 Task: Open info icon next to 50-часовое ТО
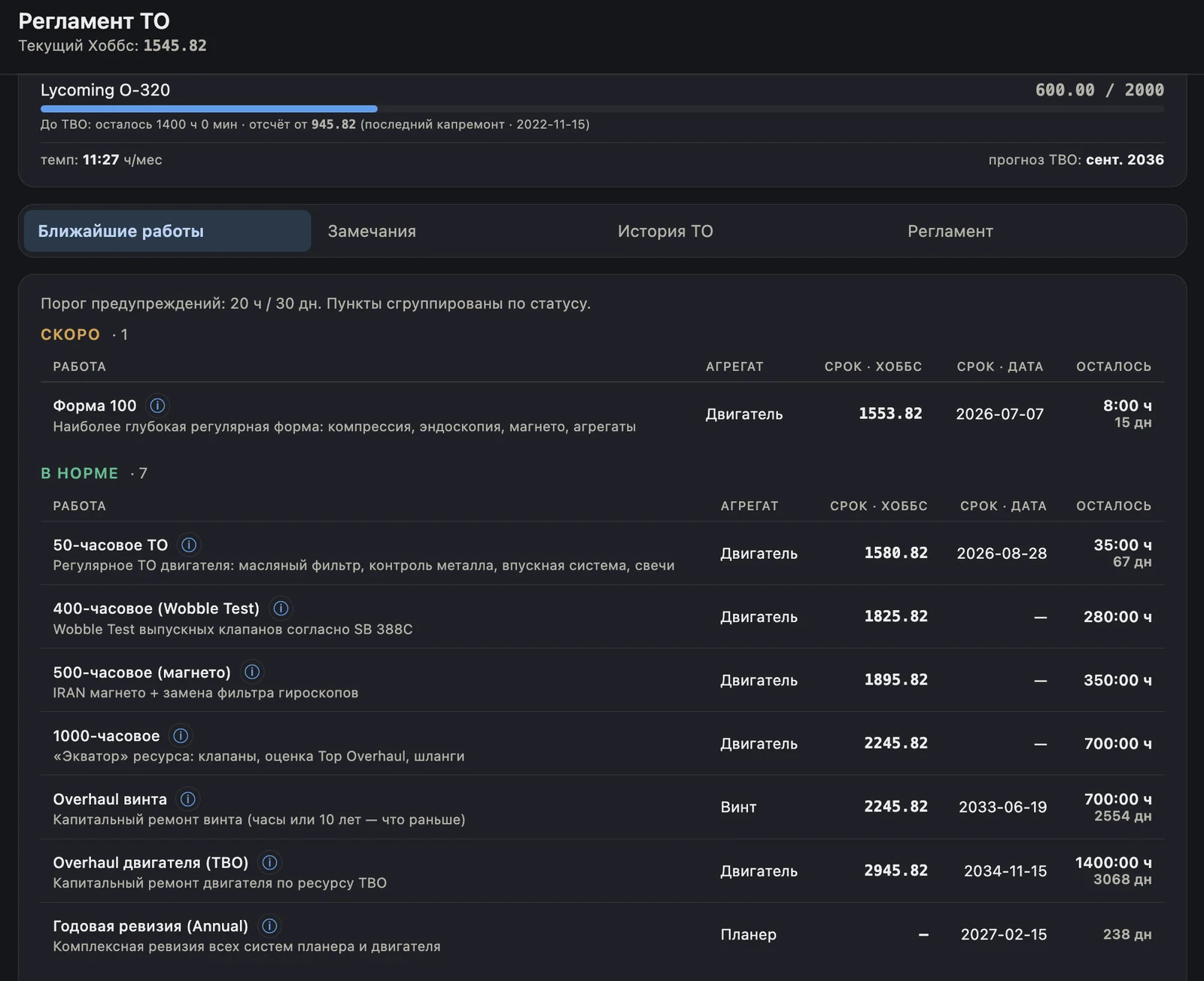coord(189,545)
